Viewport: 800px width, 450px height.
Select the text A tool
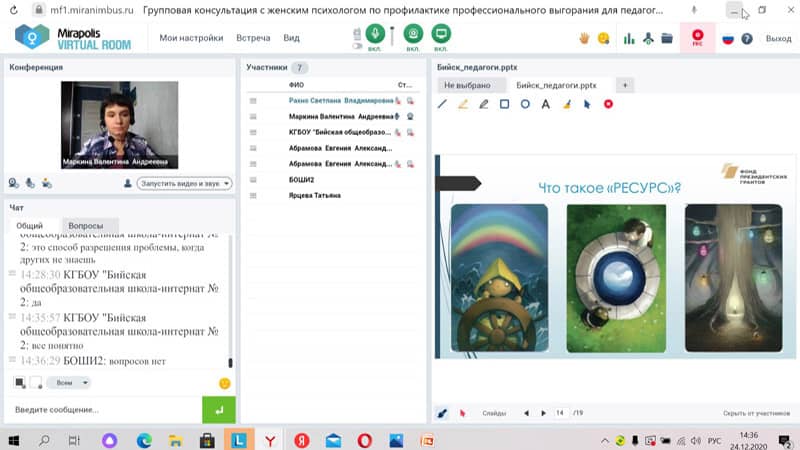[545, 104]
